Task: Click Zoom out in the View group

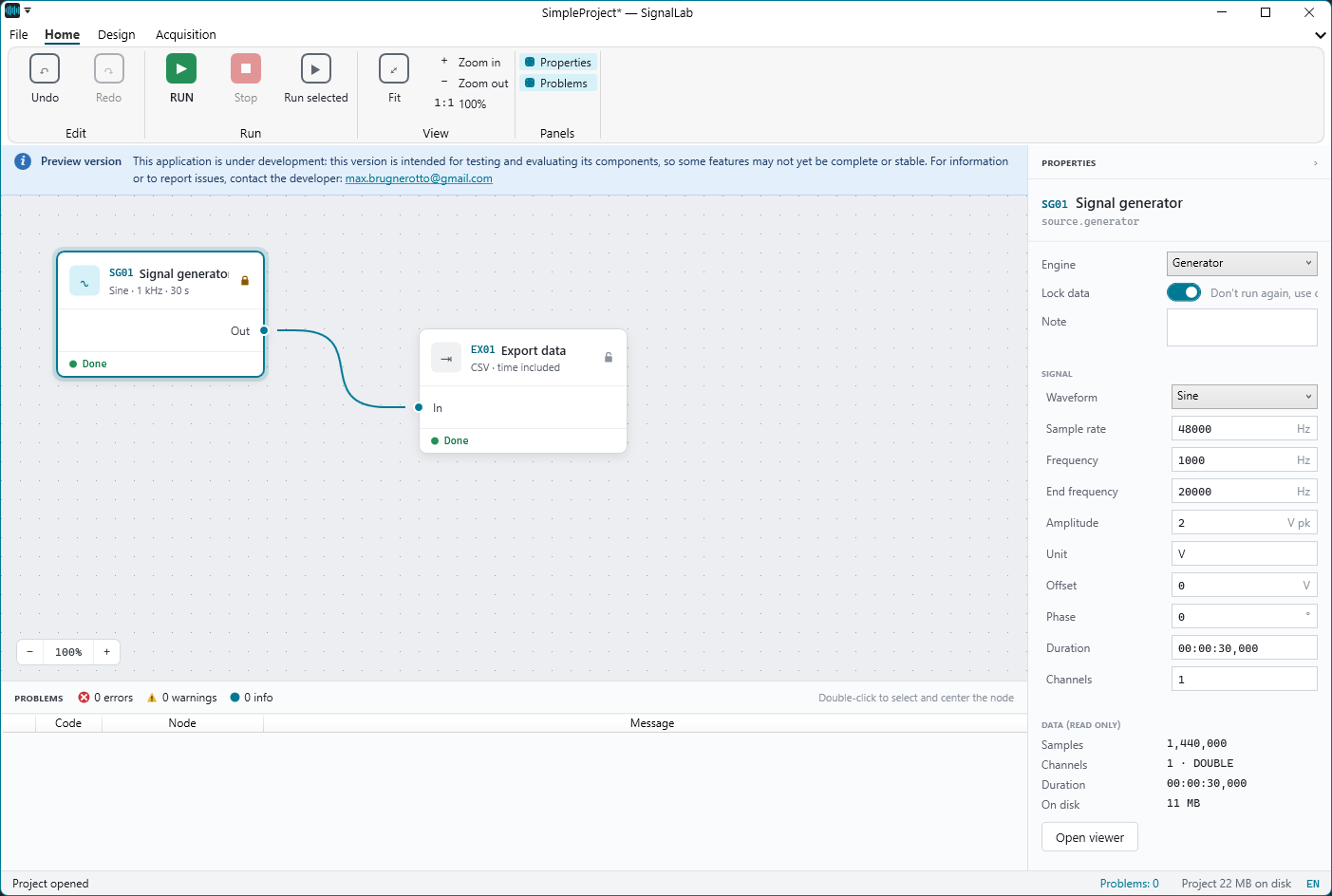Action: pyautogui.click(x=474, y=84)
